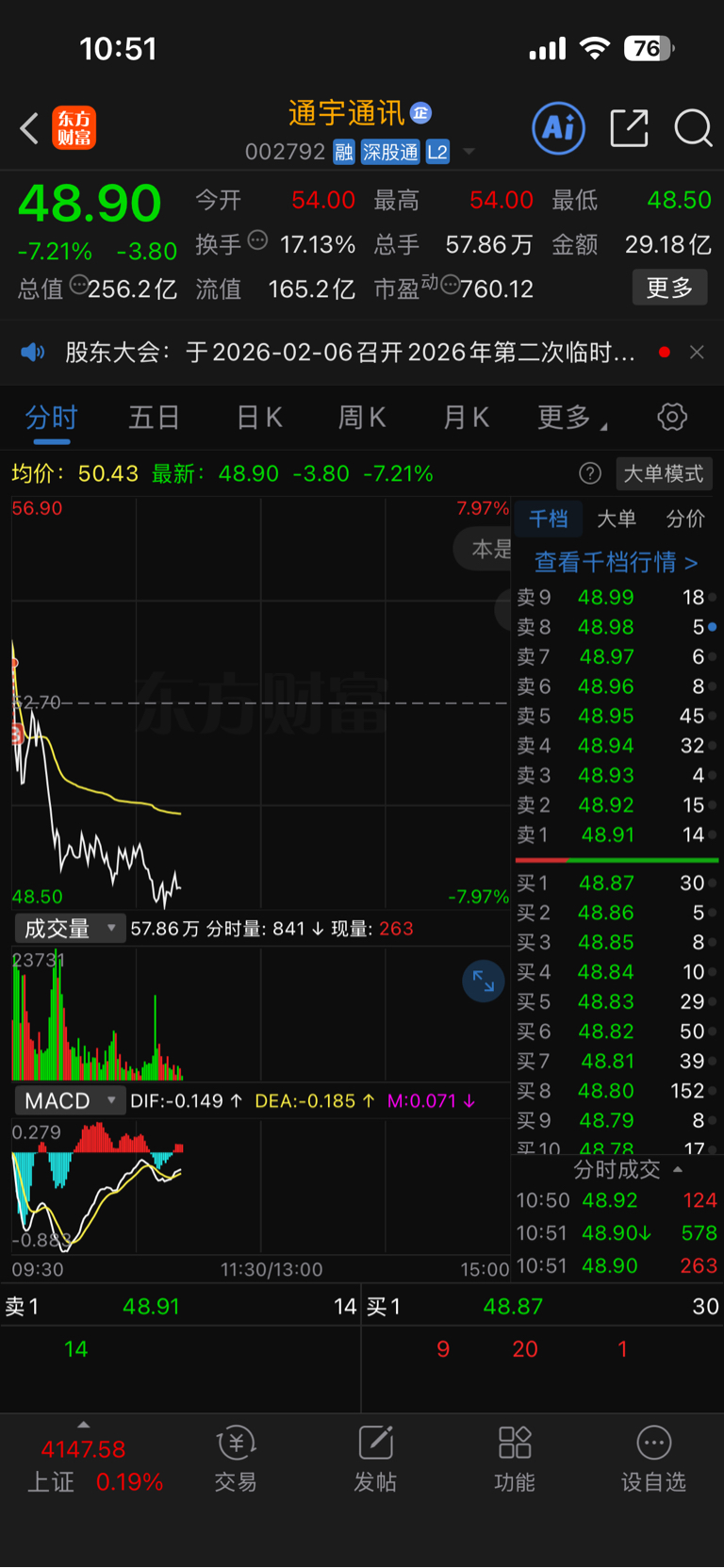Open the Ai assistant icon
The height and width of the screenshot is (1568, 724).
[559, 128]
